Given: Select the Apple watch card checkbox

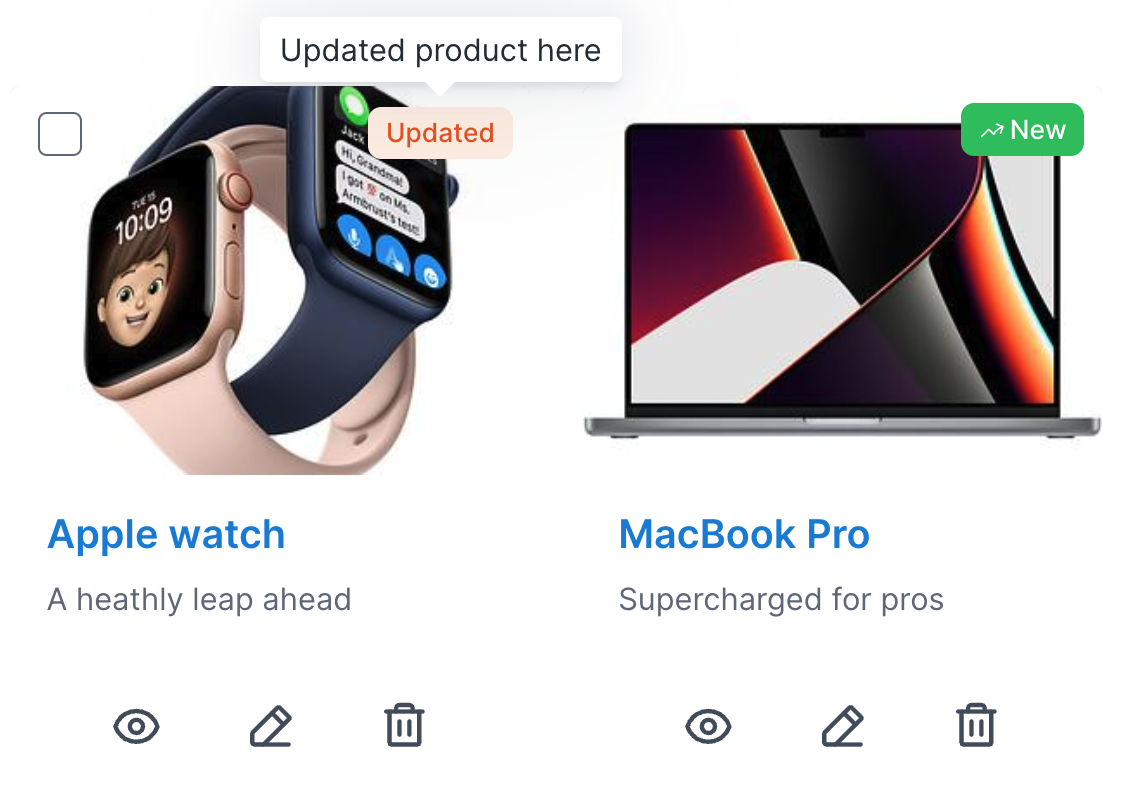Looking at the screenshot, I should point(60,134).
